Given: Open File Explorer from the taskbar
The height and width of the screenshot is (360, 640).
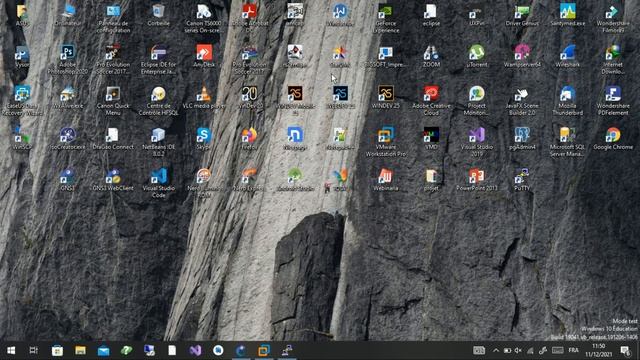Looking at the screenshot, I should (x=80, y=350).
